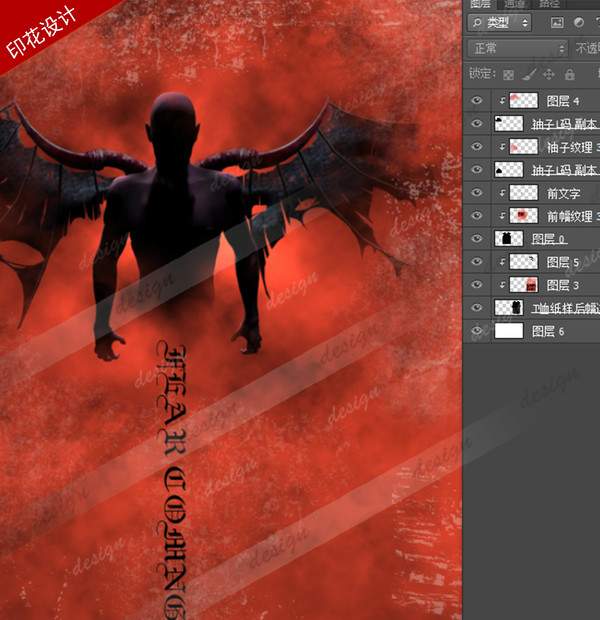Screen dimensions: 600x620
Task: Click the clipping mask arrow on 图层 5
Action: (502, 261)
